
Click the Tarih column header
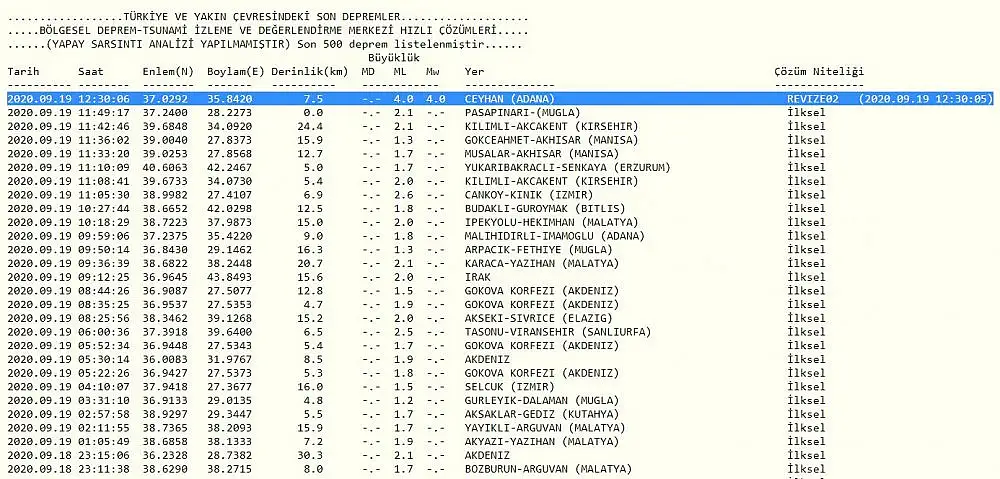[24, 71]
